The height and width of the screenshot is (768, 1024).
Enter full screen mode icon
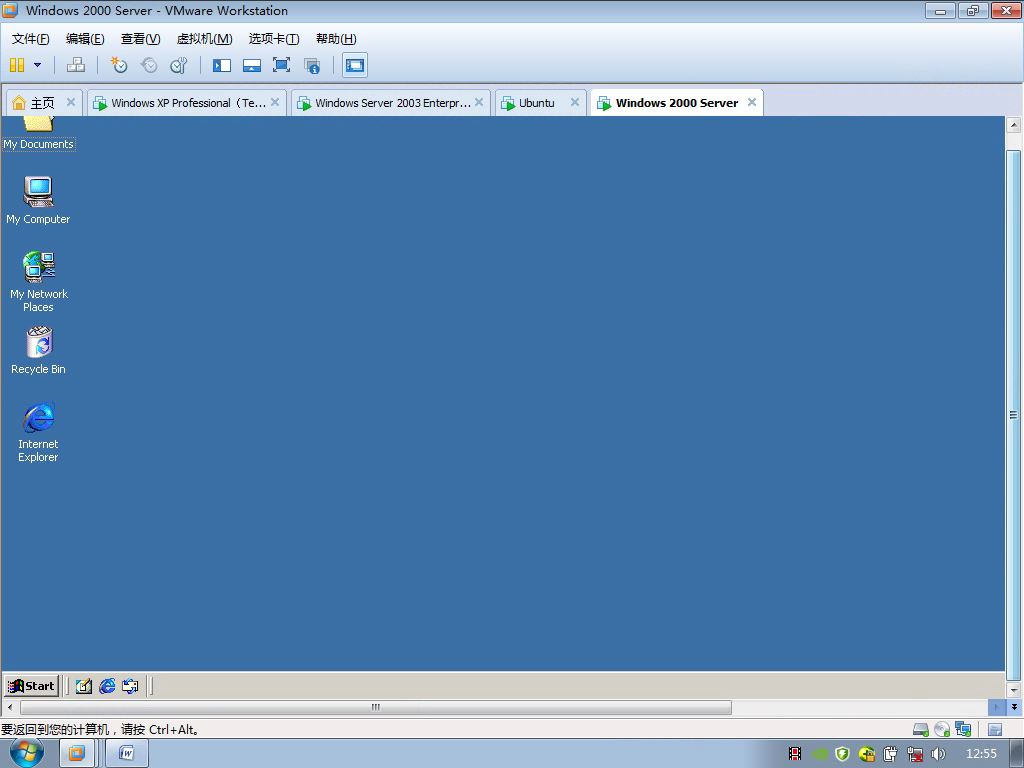coord(281,65)
